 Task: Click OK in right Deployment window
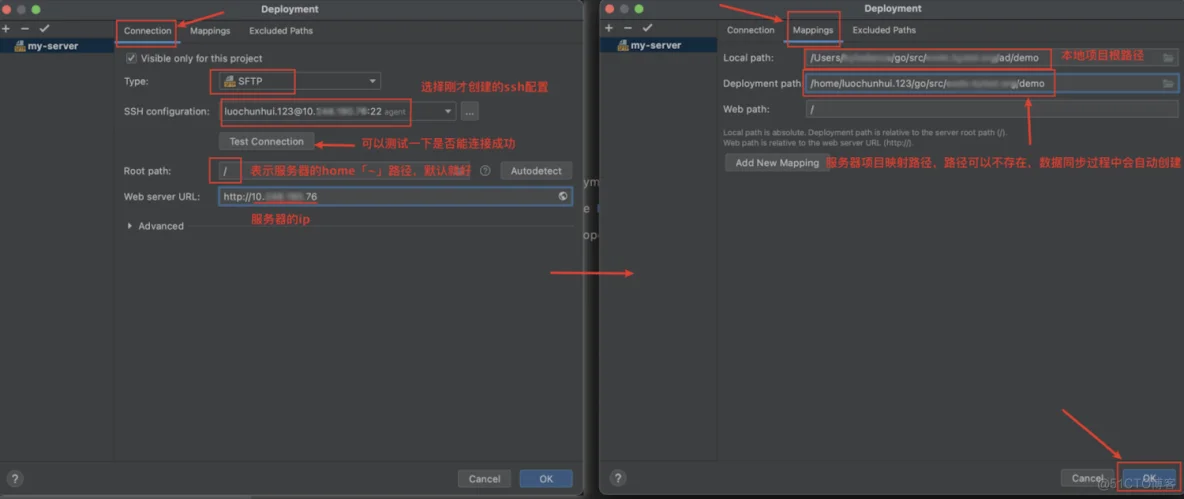[1149, 478]
